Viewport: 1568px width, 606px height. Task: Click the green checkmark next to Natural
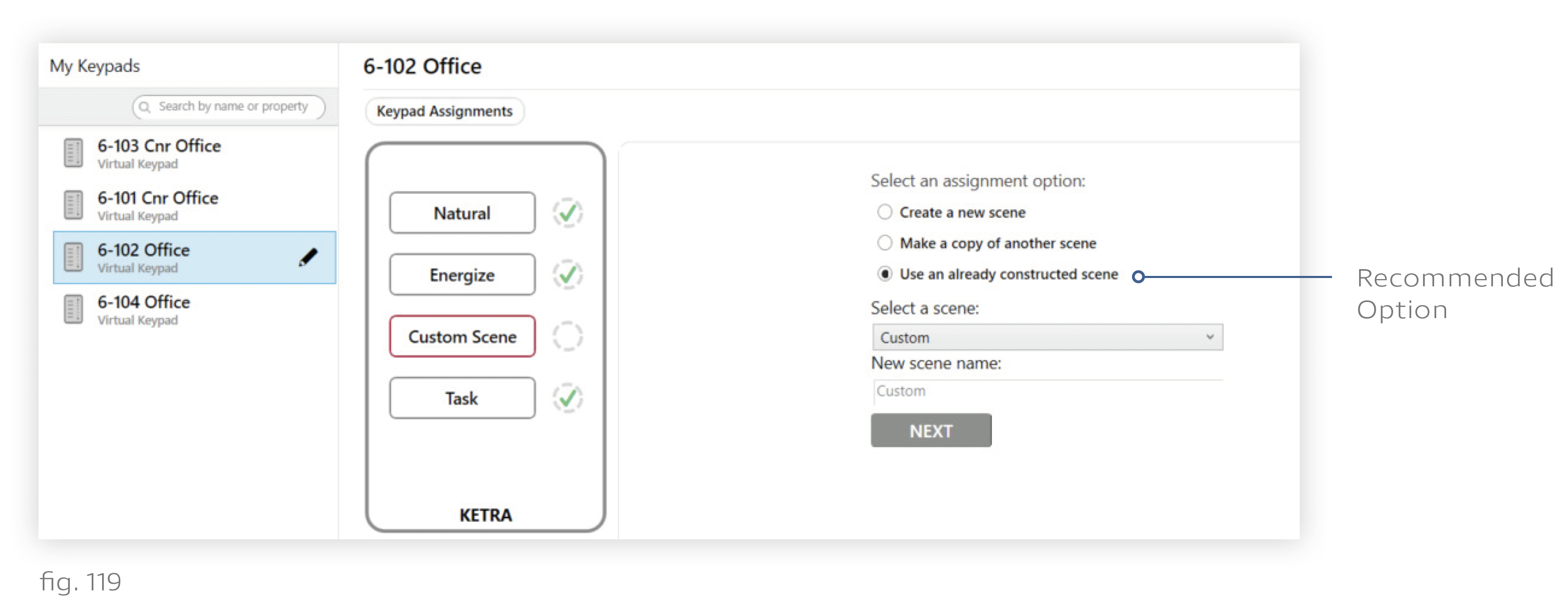[568, 213]
